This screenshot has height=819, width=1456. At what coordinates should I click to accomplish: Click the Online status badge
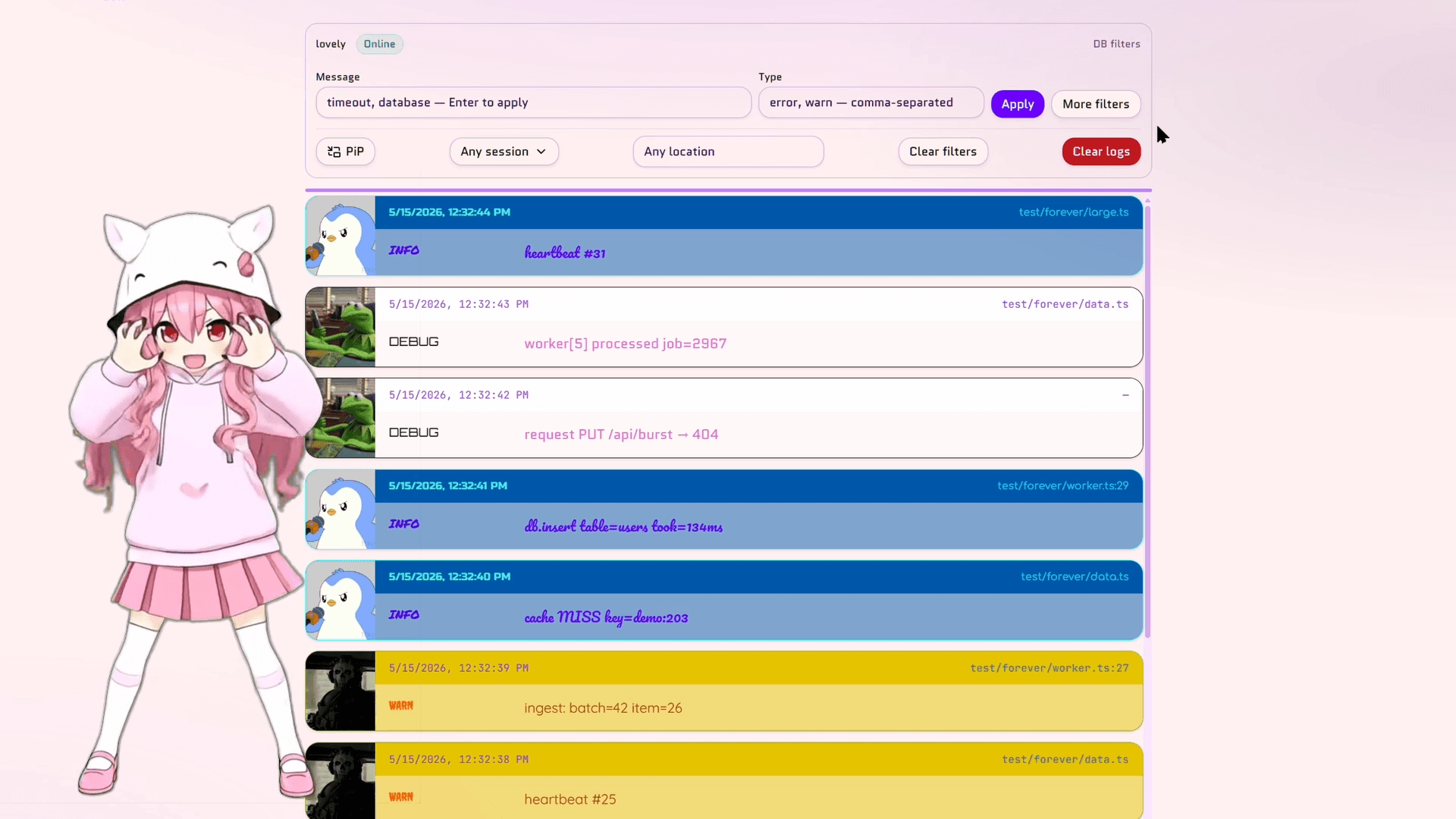tap(379, 44)
